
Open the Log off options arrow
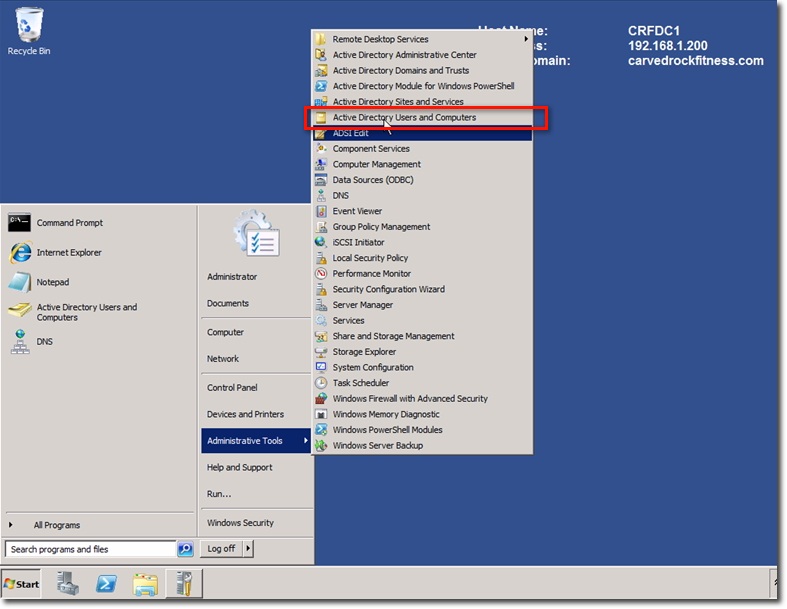pos(248,549)
